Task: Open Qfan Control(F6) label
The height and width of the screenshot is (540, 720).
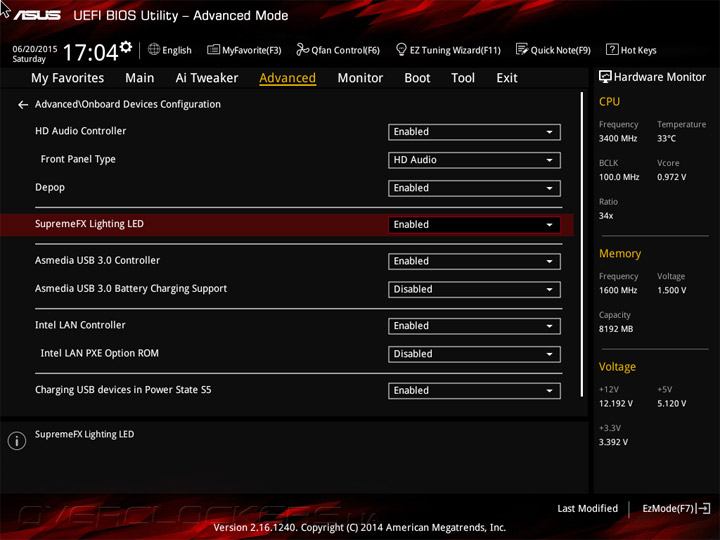Action: click(346, 50)
